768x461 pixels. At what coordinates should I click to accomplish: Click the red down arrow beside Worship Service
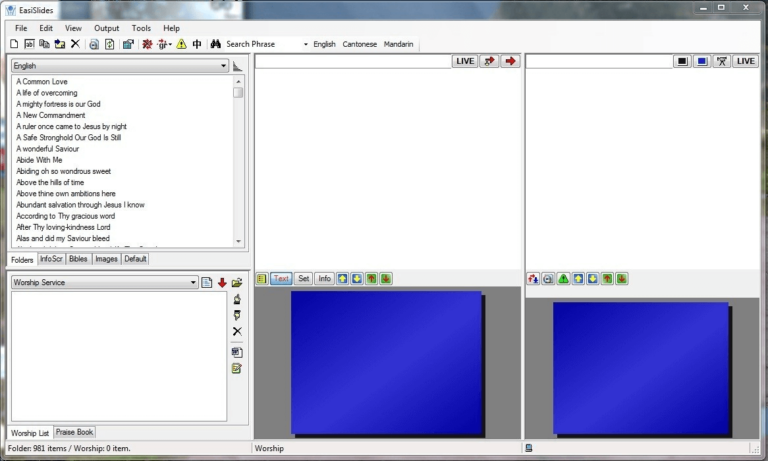222,283
